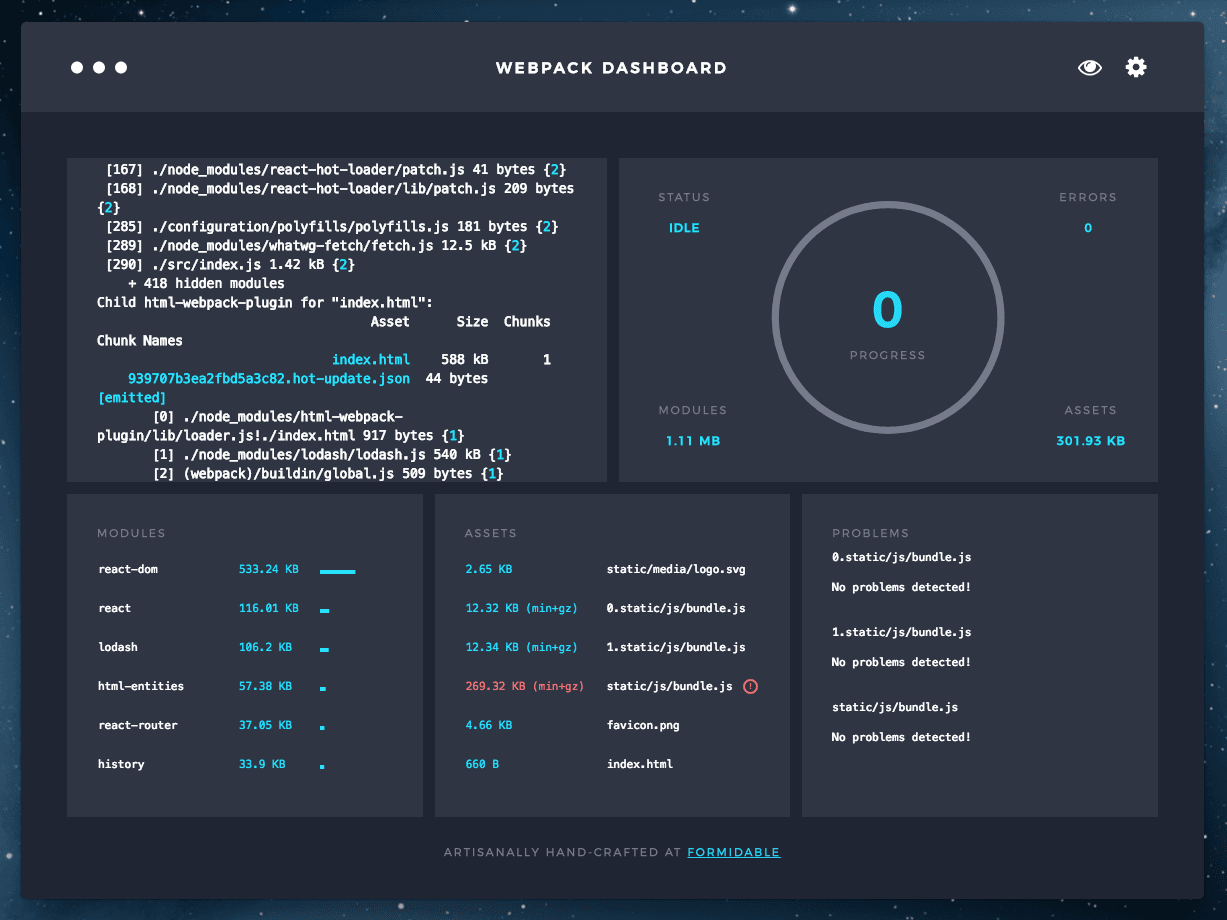This screenshot has width=1227, height=920.
Task: Click the IDLE status value
Action: (684, 228)
